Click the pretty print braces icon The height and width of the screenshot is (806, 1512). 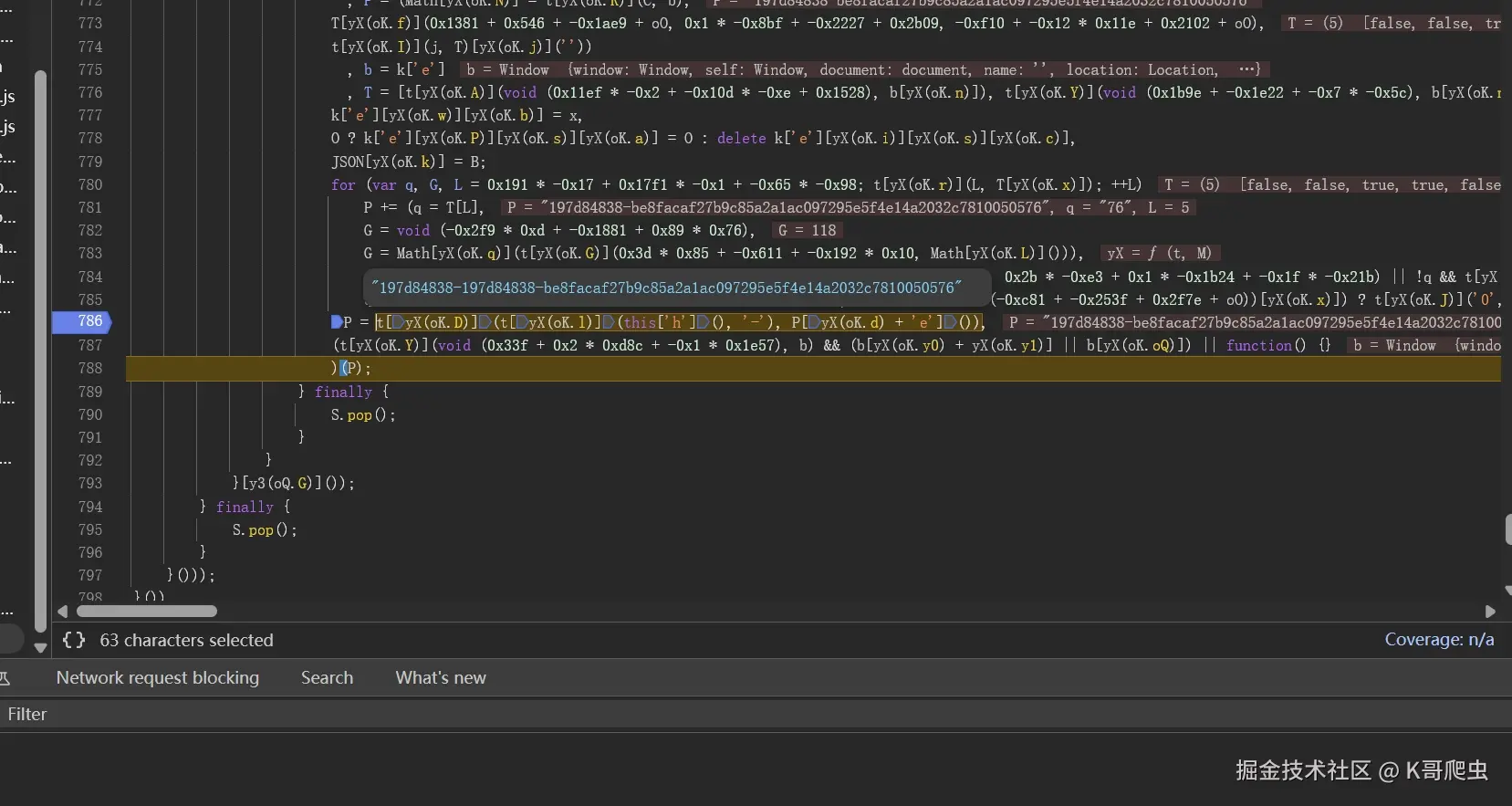[74, 640]
